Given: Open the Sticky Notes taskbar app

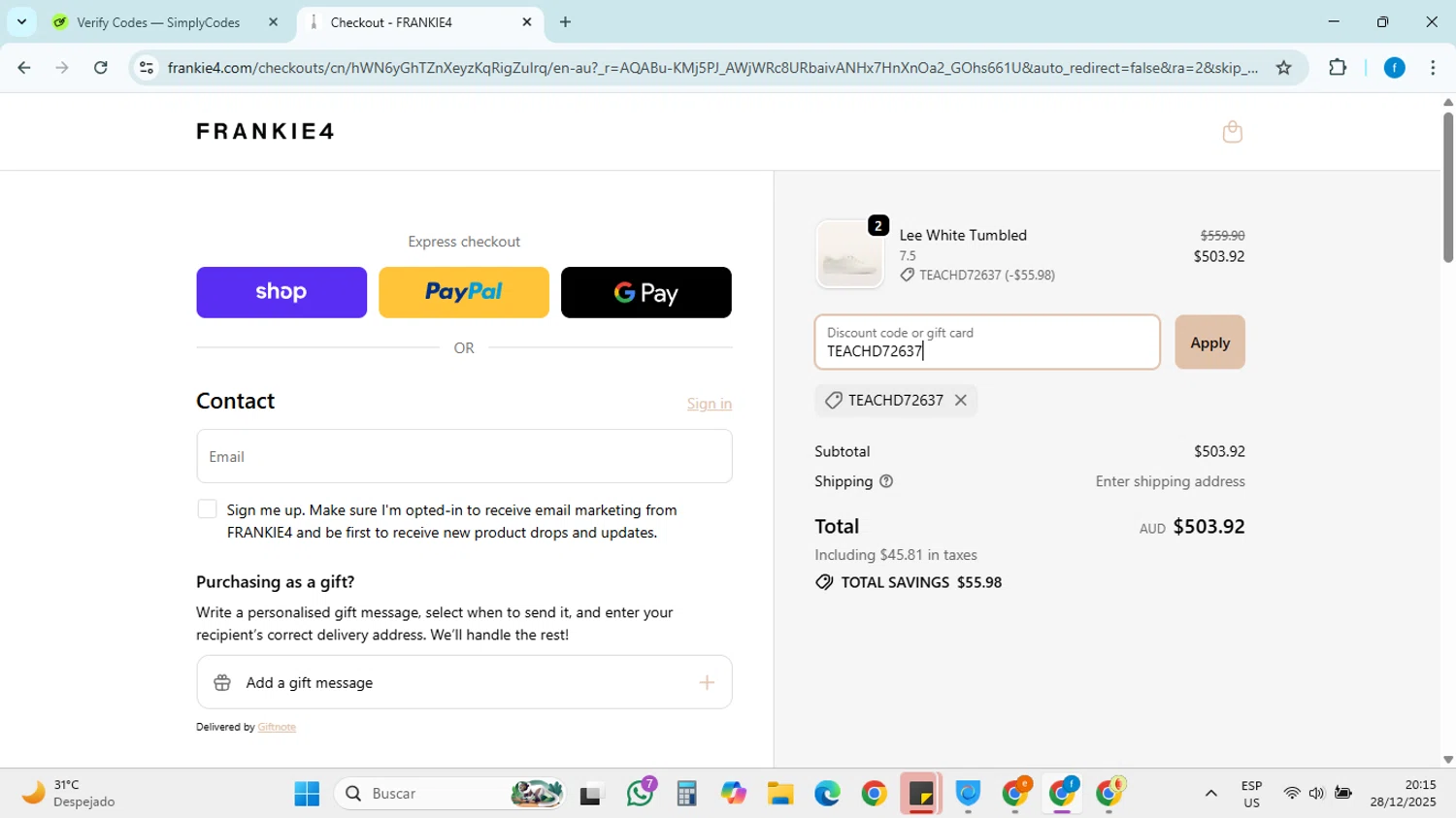Looking at the screenshot, I should (x=920, y=794).
